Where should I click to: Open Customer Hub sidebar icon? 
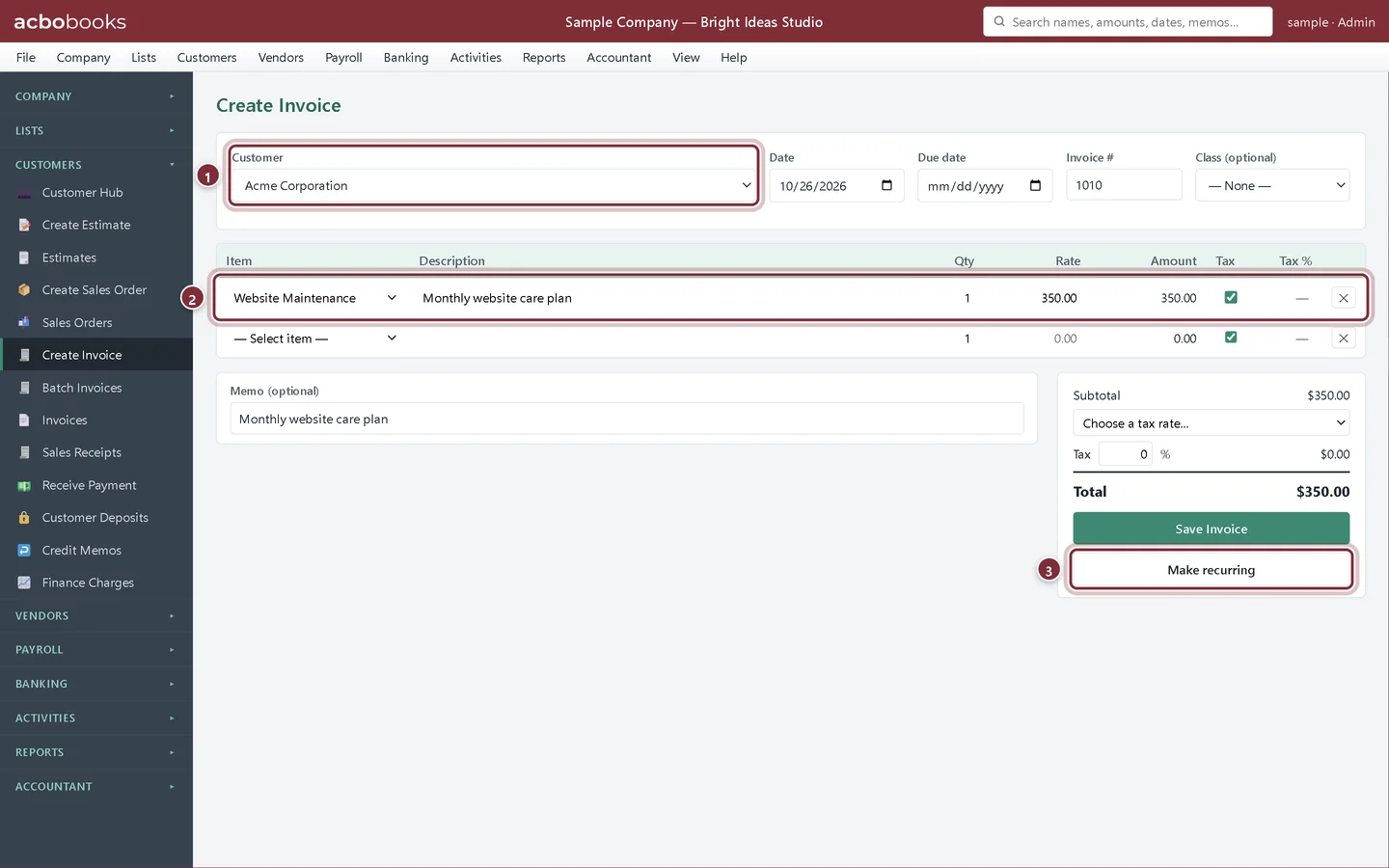[24, 193]
